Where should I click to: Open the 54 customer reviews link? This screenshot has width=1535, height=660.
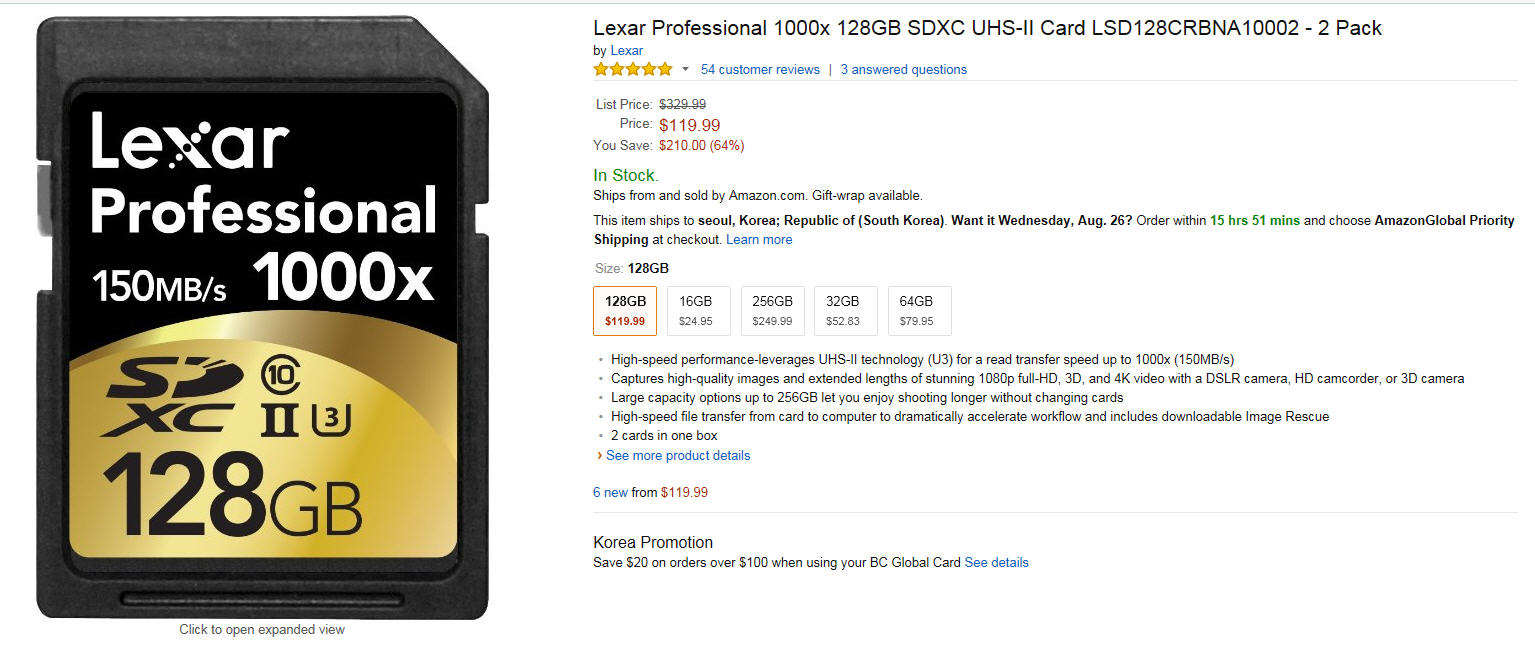pos(760,69)
